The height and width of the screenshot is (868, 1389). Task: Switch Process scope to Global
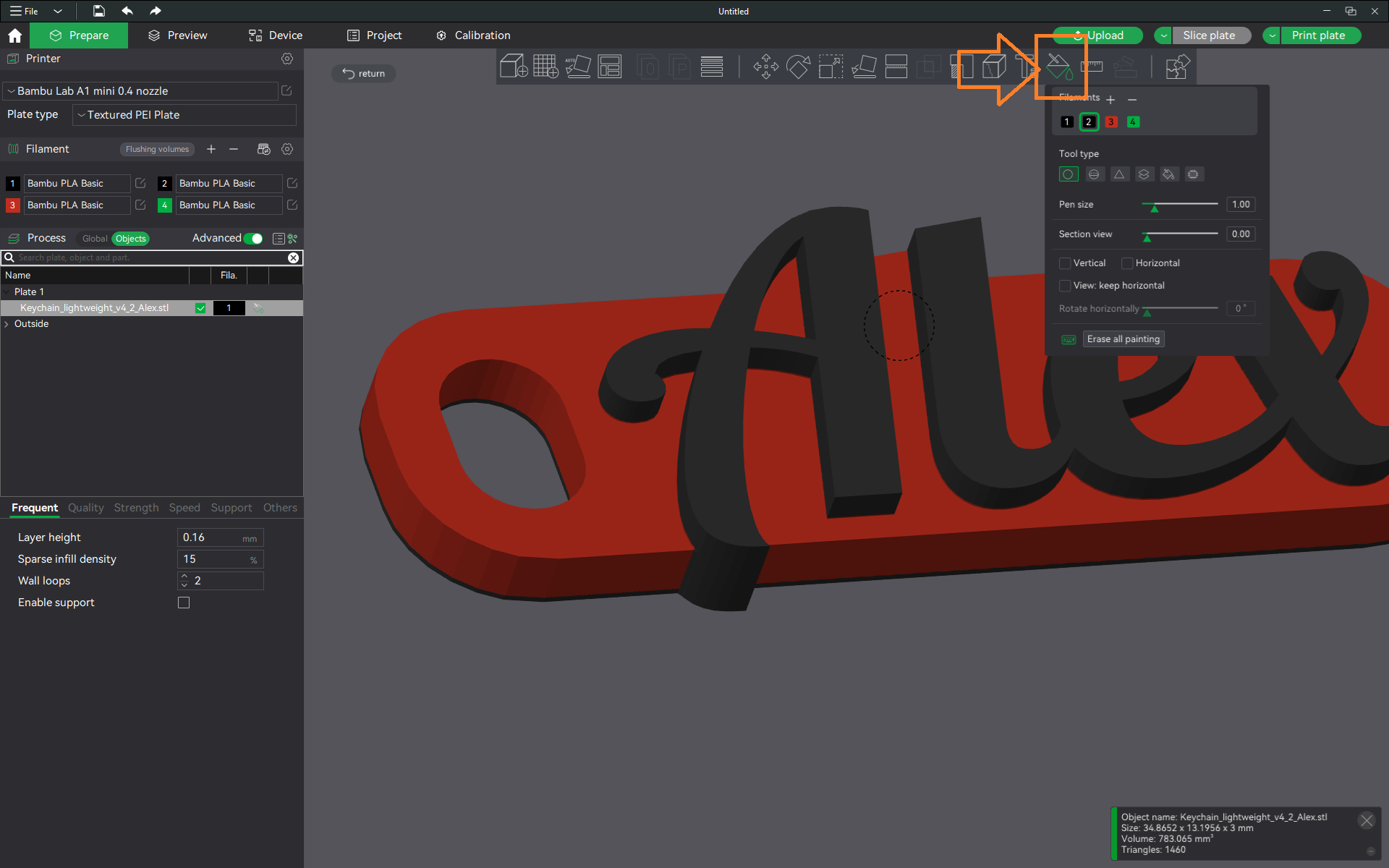[95, 239]
